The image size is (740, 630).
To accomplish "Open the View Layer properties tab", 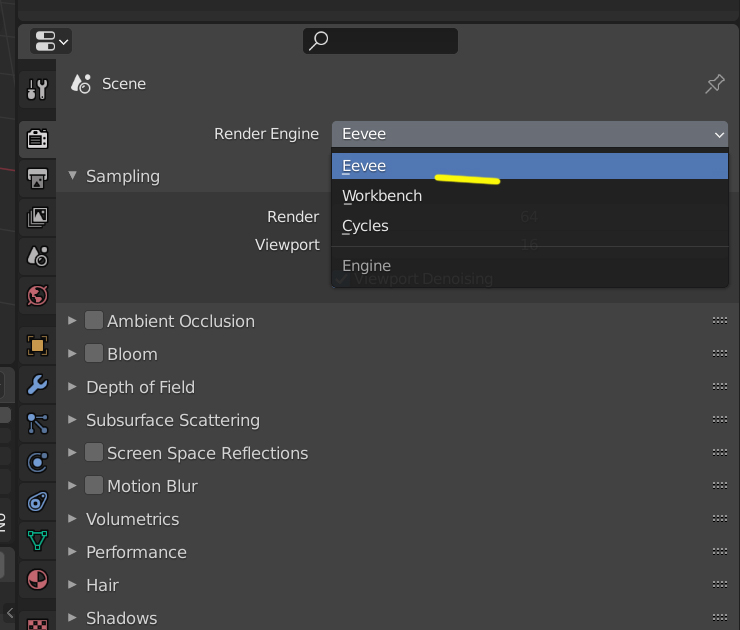I will [x=37, y=216].
